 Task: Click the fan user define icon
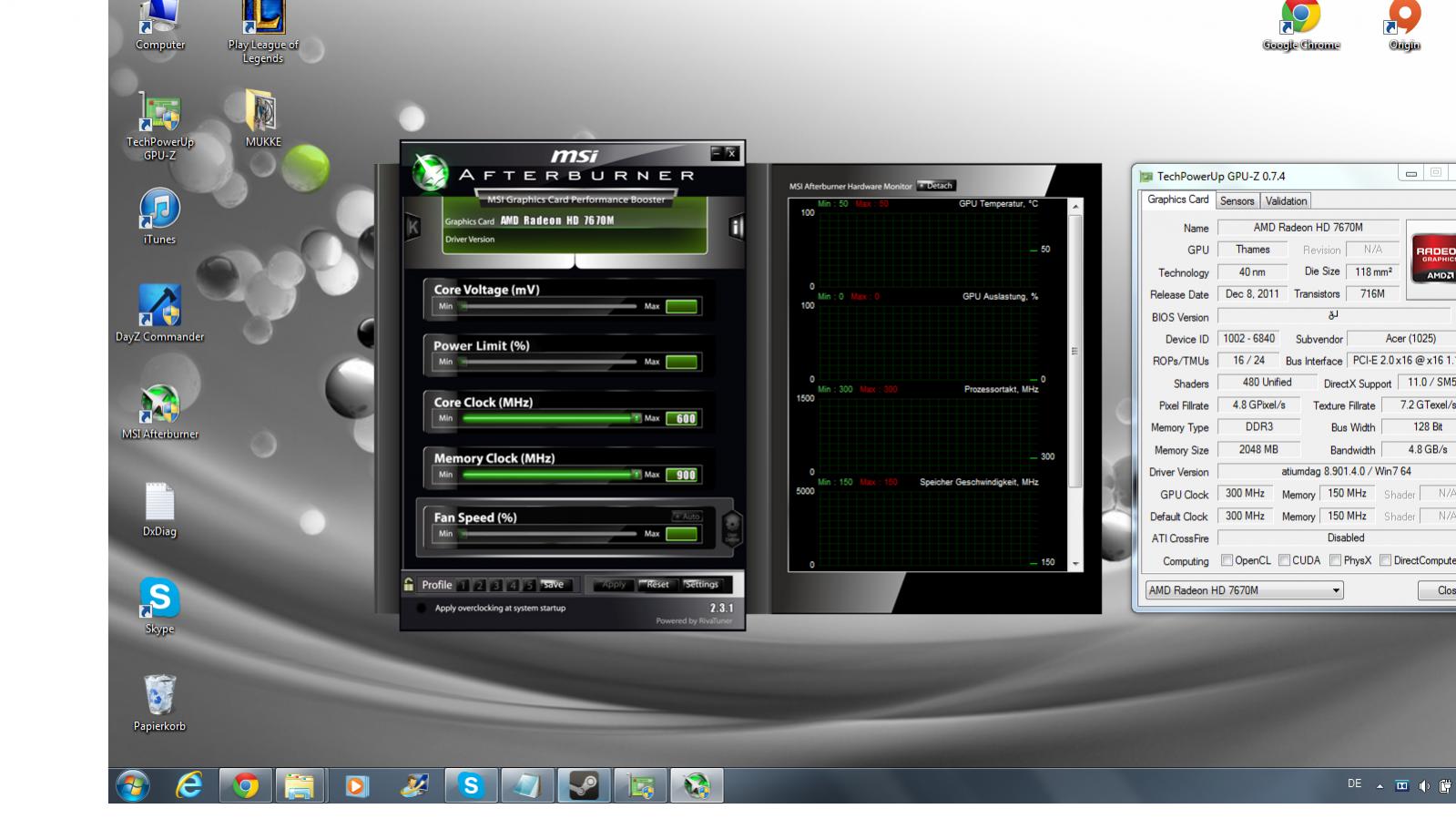click(731, 528)
